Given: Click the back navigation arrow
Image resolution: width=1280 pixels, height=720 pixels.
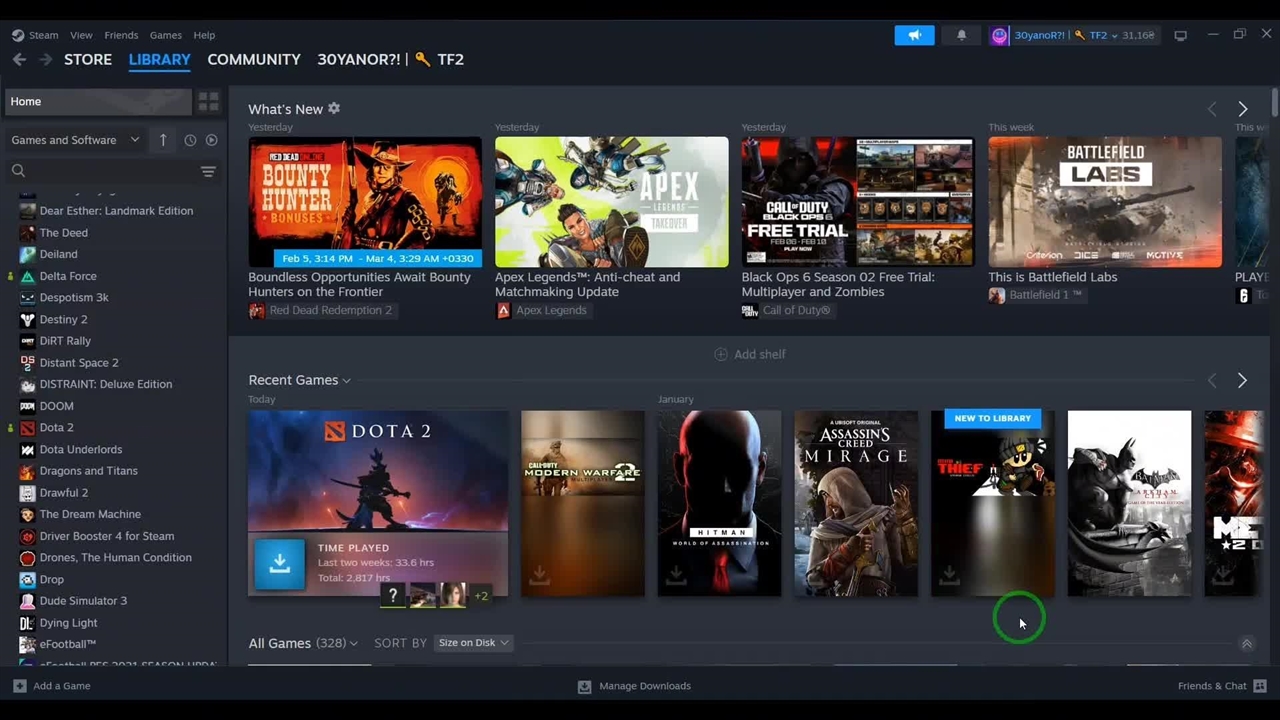Looking at the screenshot, I should (19, 59).
